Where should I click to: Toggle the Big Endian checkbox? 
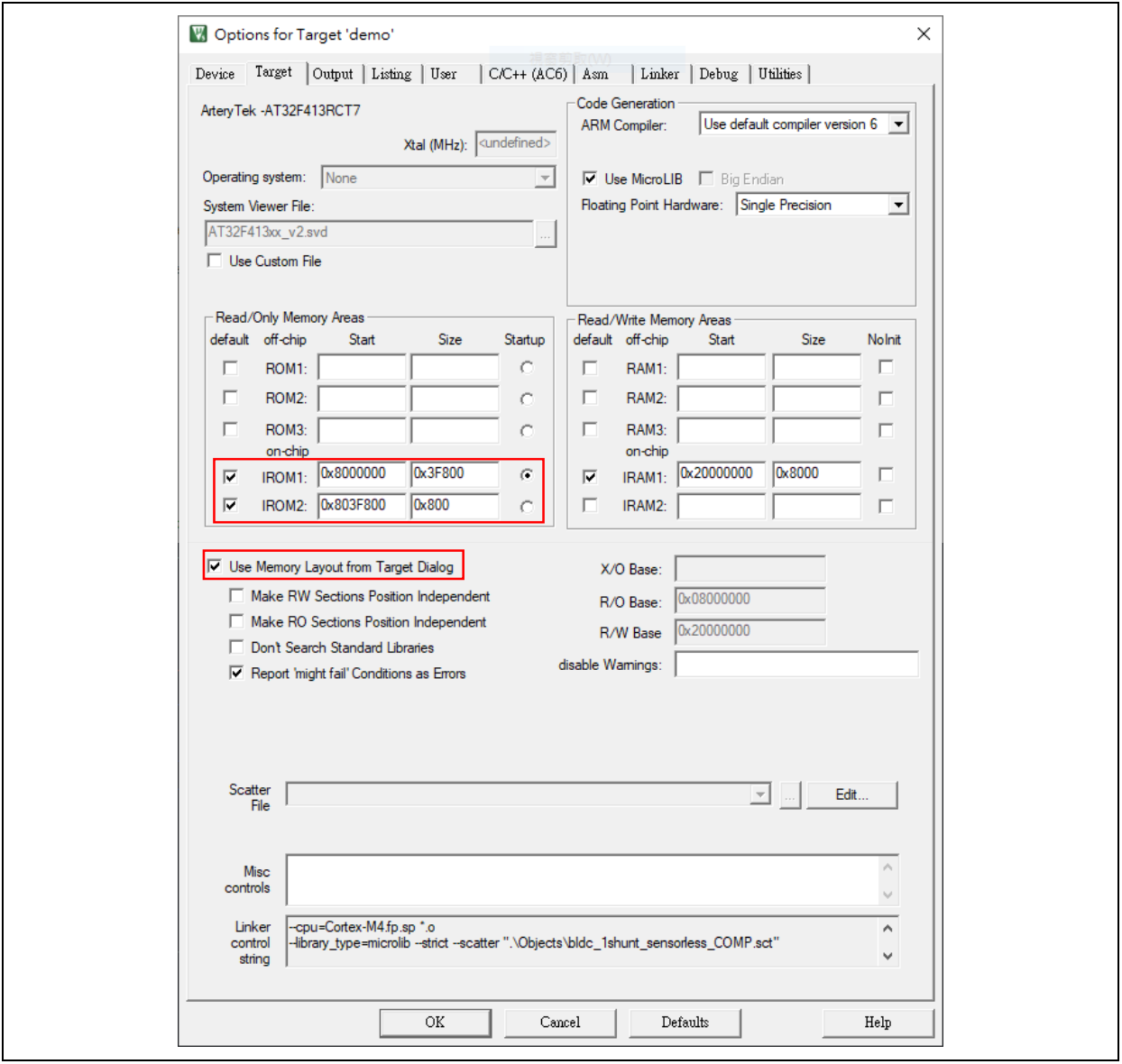point(706,179)
